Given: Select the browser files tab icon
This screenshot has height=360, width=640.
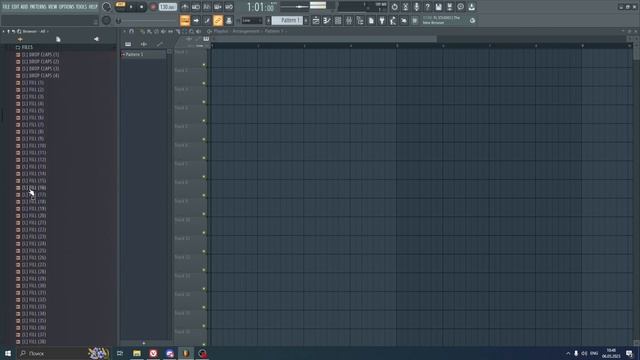Looking at the screenshot, I should pyautogui.click(x=58, y=39).
